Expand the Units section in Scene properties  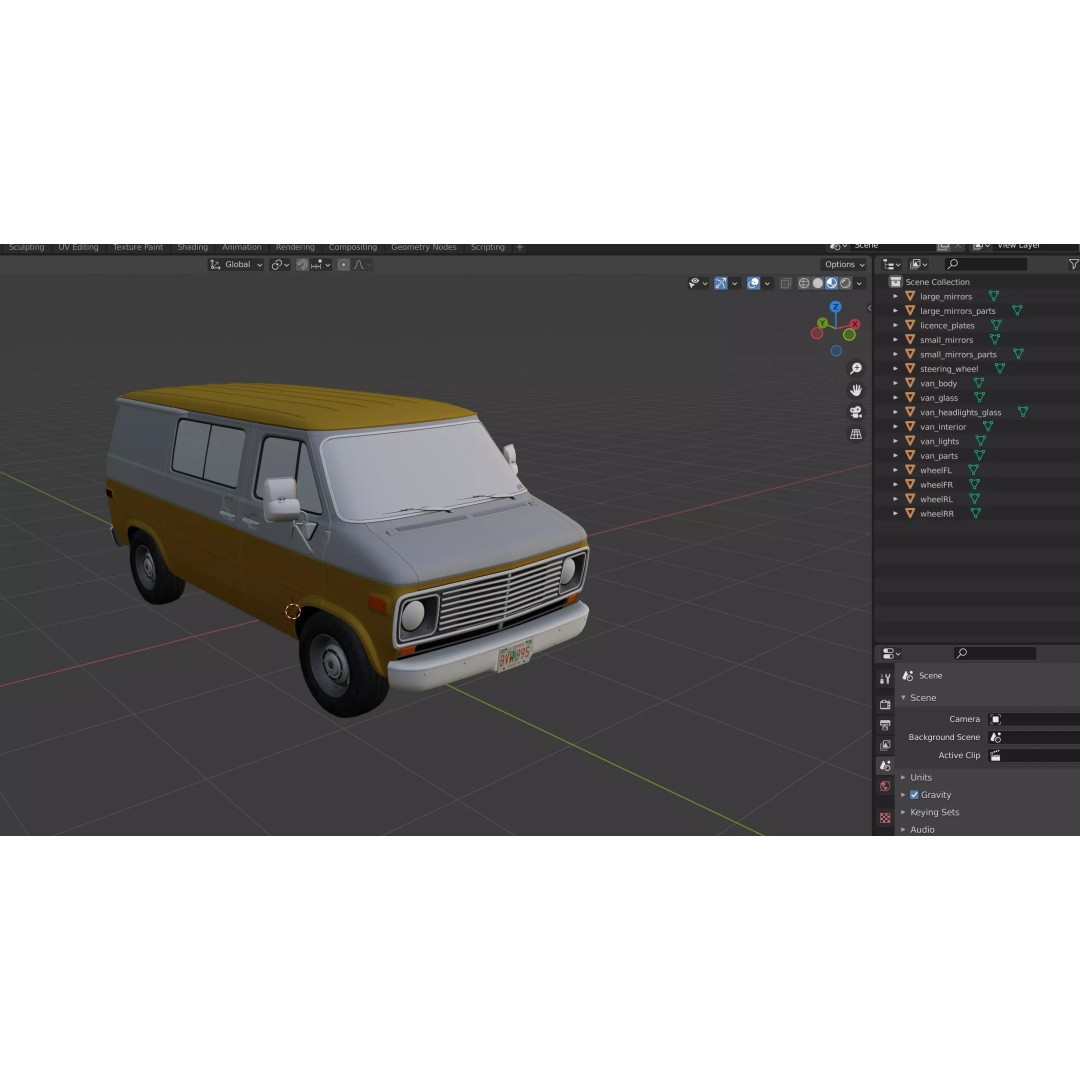click(x=920, y=777)
